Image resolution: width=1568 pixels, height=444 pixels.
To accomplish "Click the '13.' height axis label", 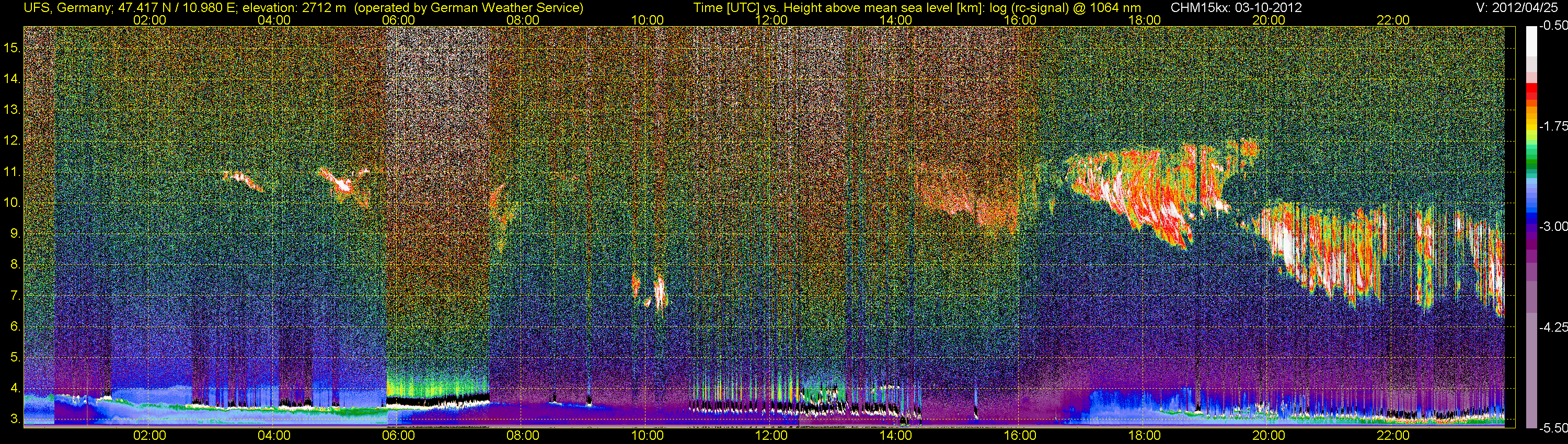I will click(13, 110).
